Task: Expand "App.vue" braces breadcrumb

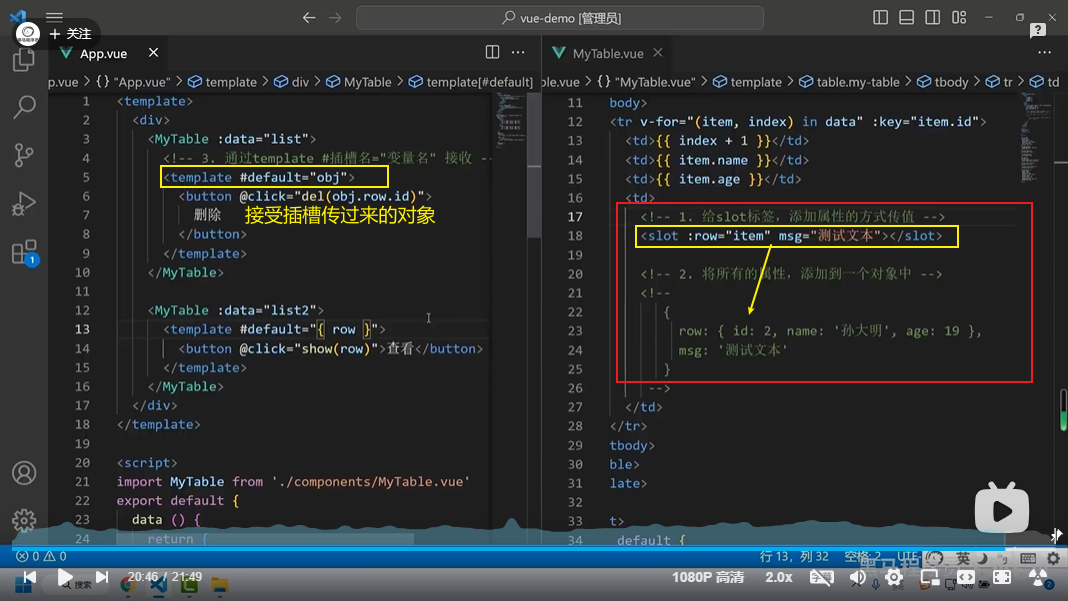Action: pos(134,82)
